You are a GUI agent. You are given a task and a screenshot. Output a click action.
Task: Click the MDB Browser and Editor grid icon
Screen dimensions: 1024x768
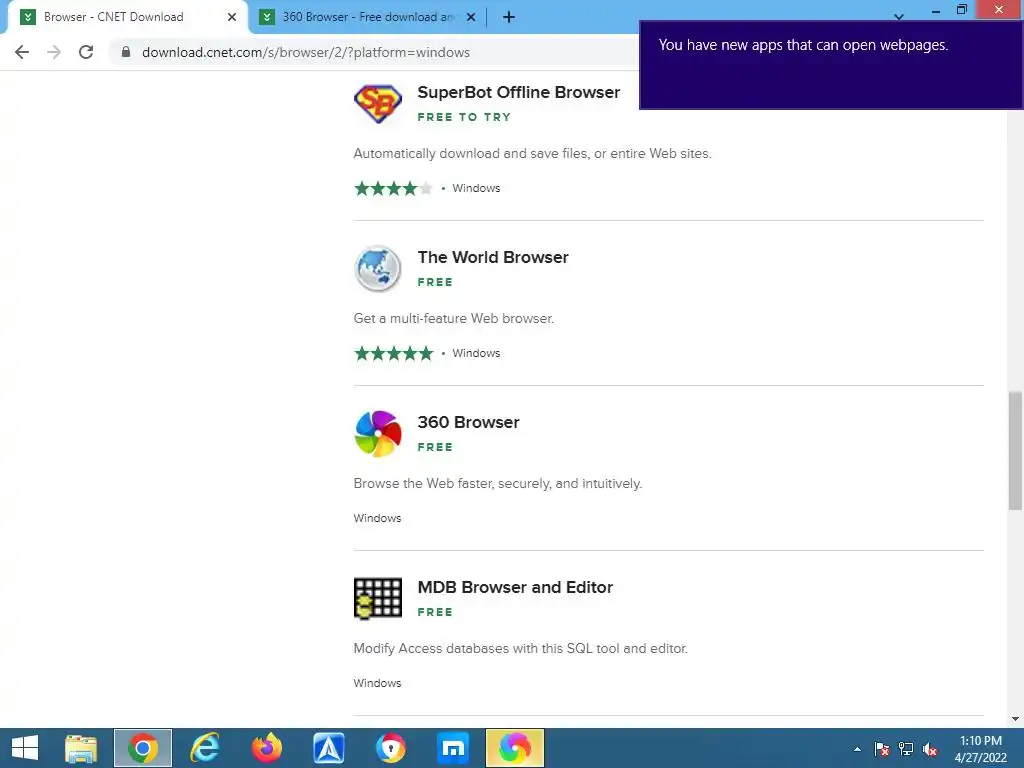[377, 598]
